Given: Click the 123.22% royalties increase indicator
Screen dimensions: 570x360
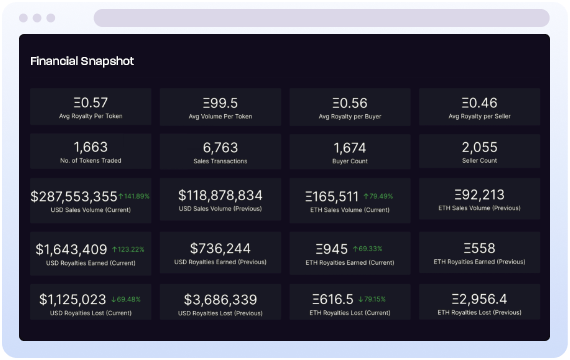Looking at the screenshot, I should tap(128, 249).
